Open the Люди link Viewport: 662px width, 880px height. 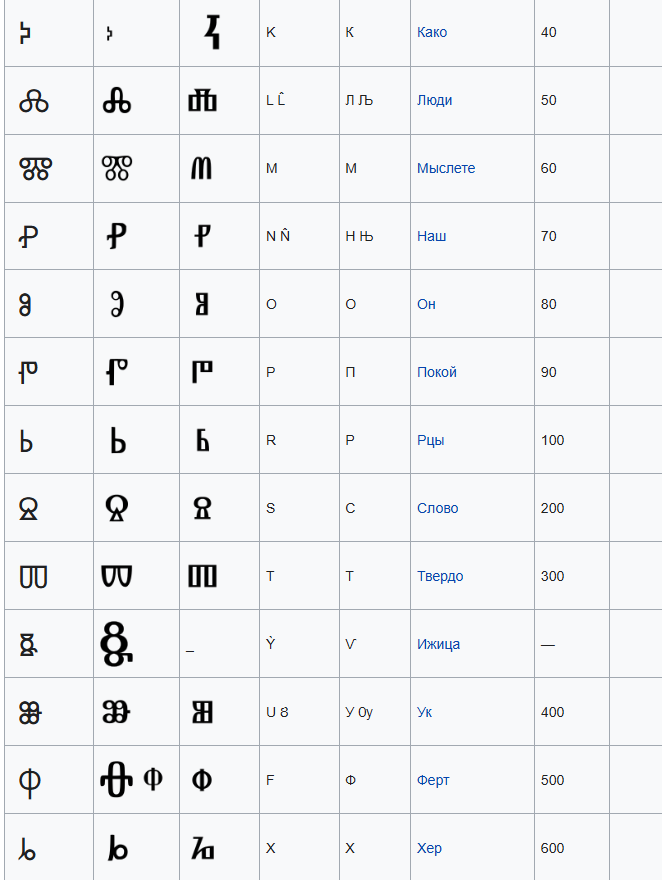point(434,100)
